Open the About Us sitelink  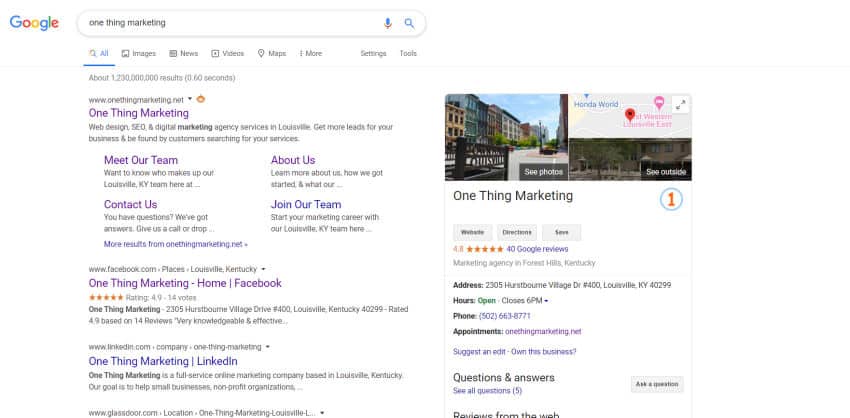(293, 160)
